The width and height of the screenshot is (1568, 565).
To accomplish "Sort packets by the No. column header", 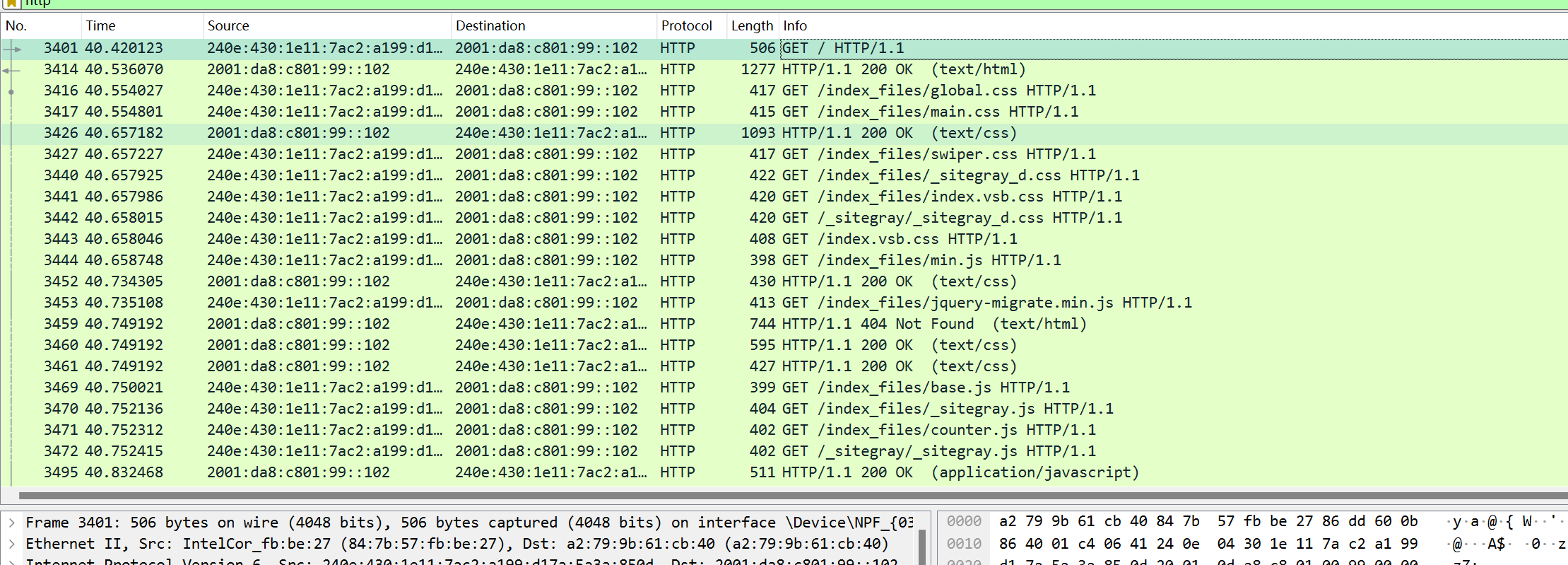I will tap(41, 25).
